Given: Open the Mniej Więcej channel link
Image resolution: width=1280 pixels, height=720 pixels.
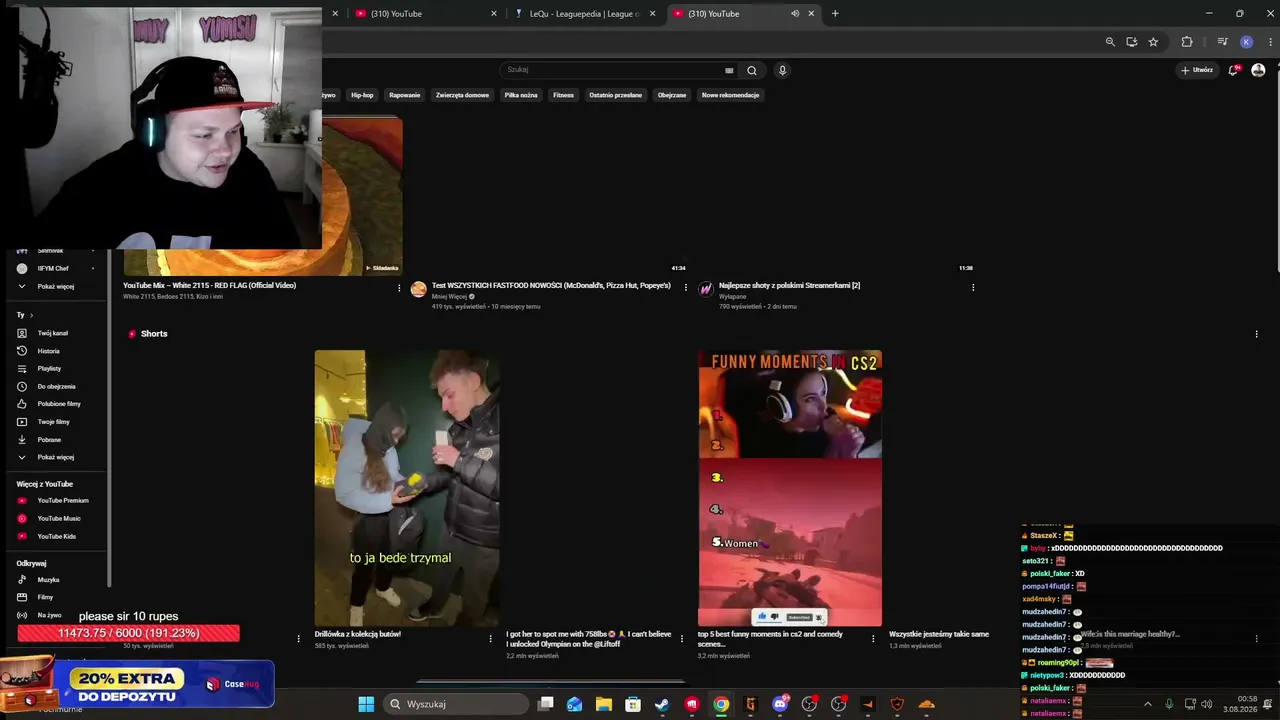Looking at the screenshot, I should click(449, 297).
